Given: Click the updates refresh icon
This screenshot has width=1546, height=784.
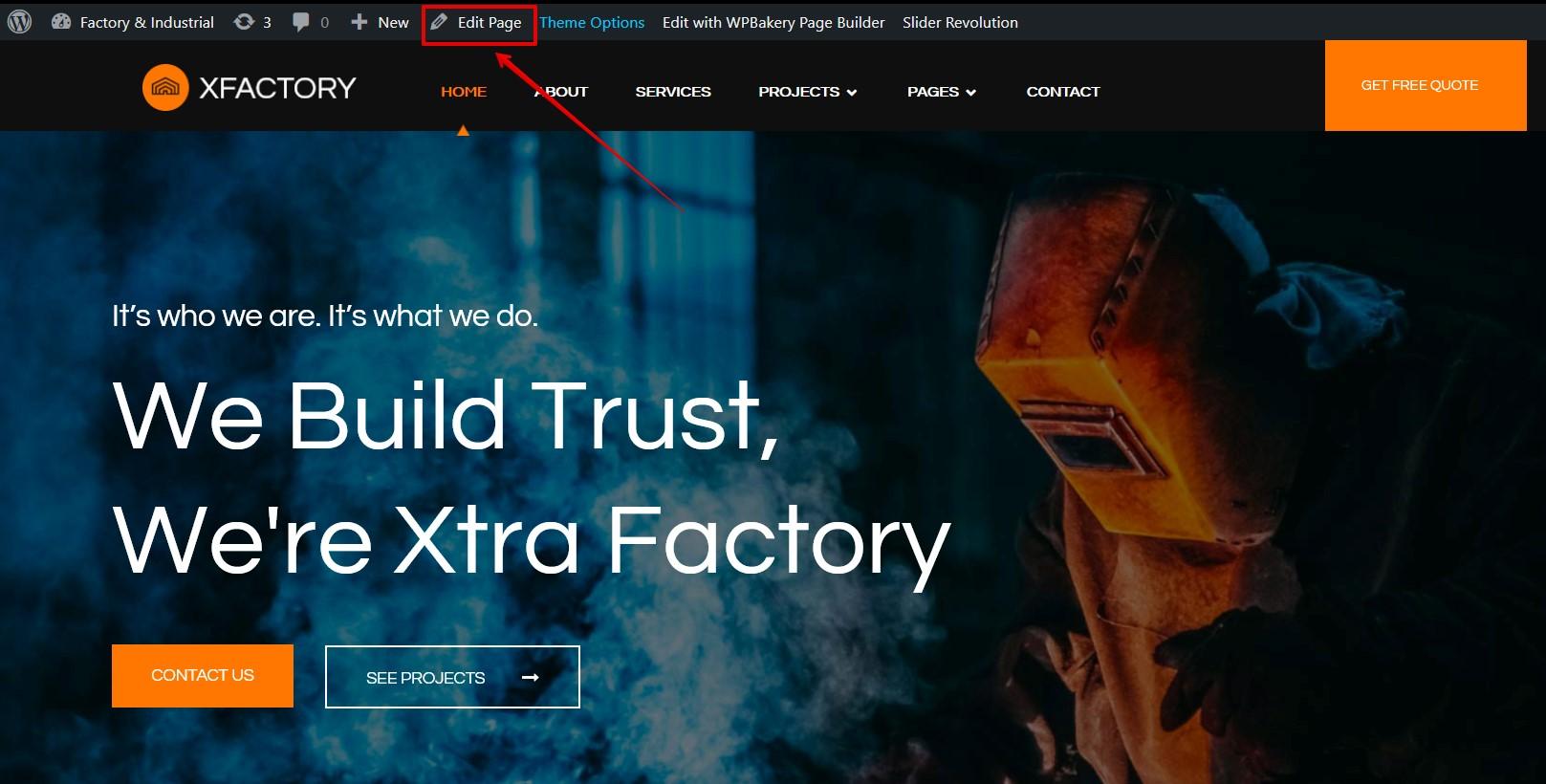Looking at the screenshot, I should (245, 22).
